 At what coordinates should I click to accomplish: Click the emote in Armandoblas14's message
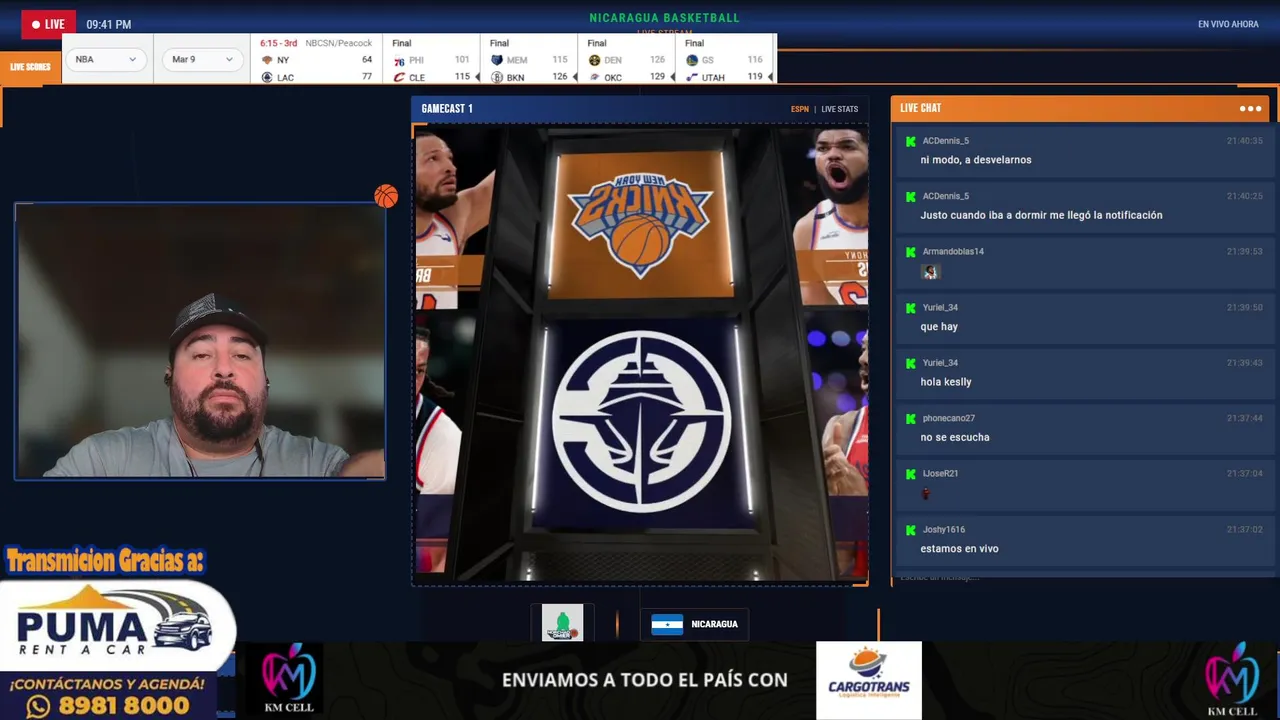pyautogui.click(x=930, y=271)
